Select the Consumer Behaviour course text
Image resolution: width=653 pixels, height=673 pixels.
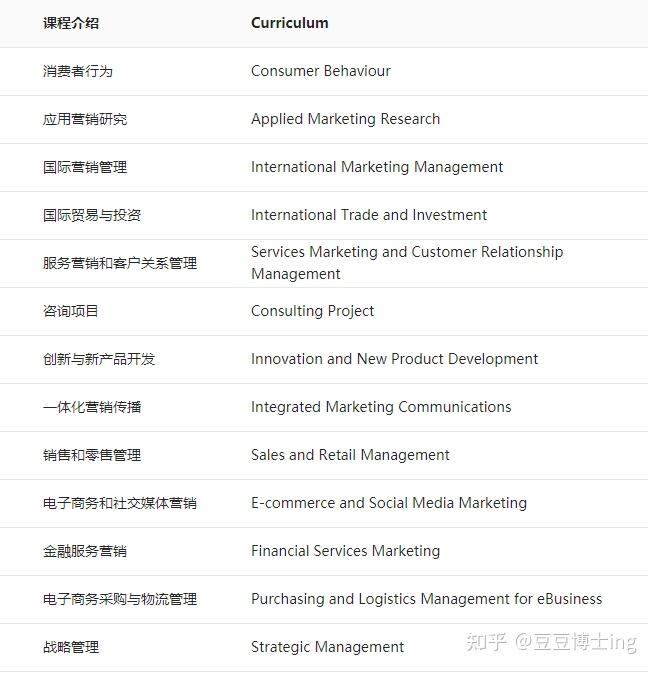pyautogui.click(x=321, y=71)
